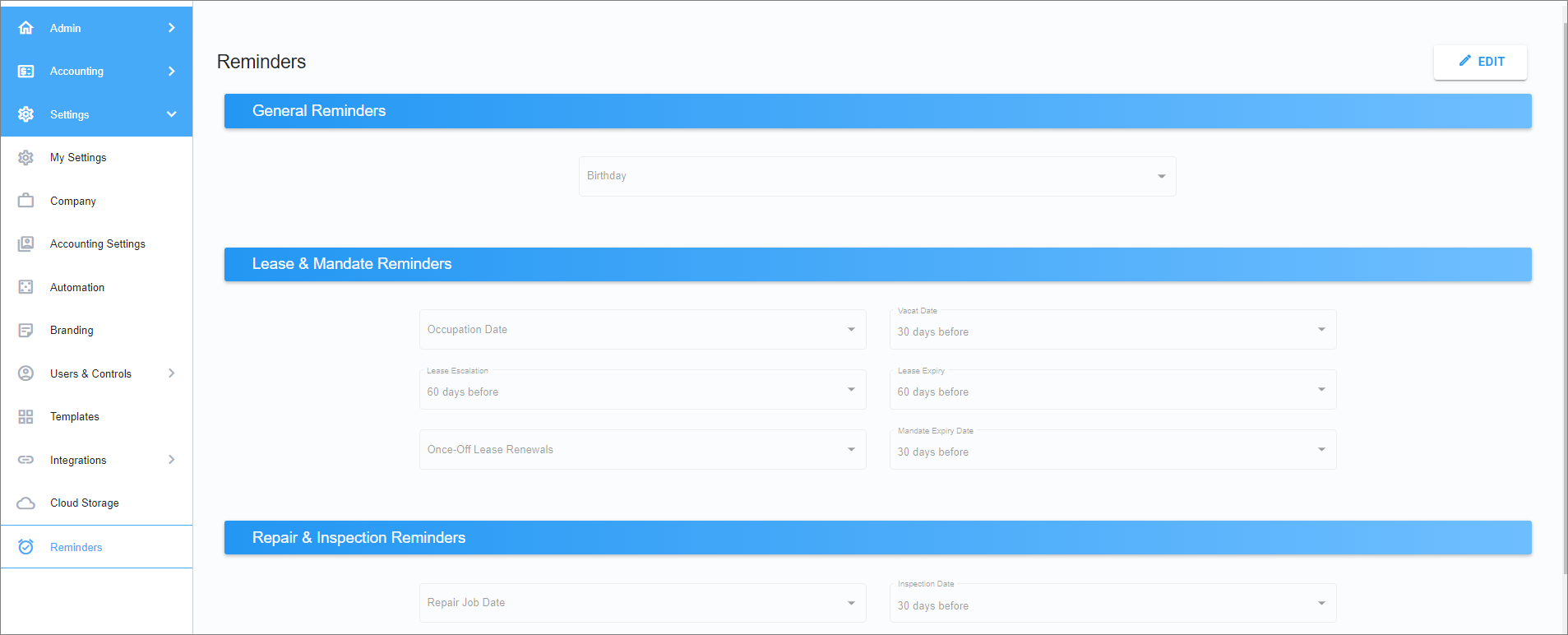The image size is (1568, 635).
Task: Open the Accounting menu item
Action: (96, 72)
